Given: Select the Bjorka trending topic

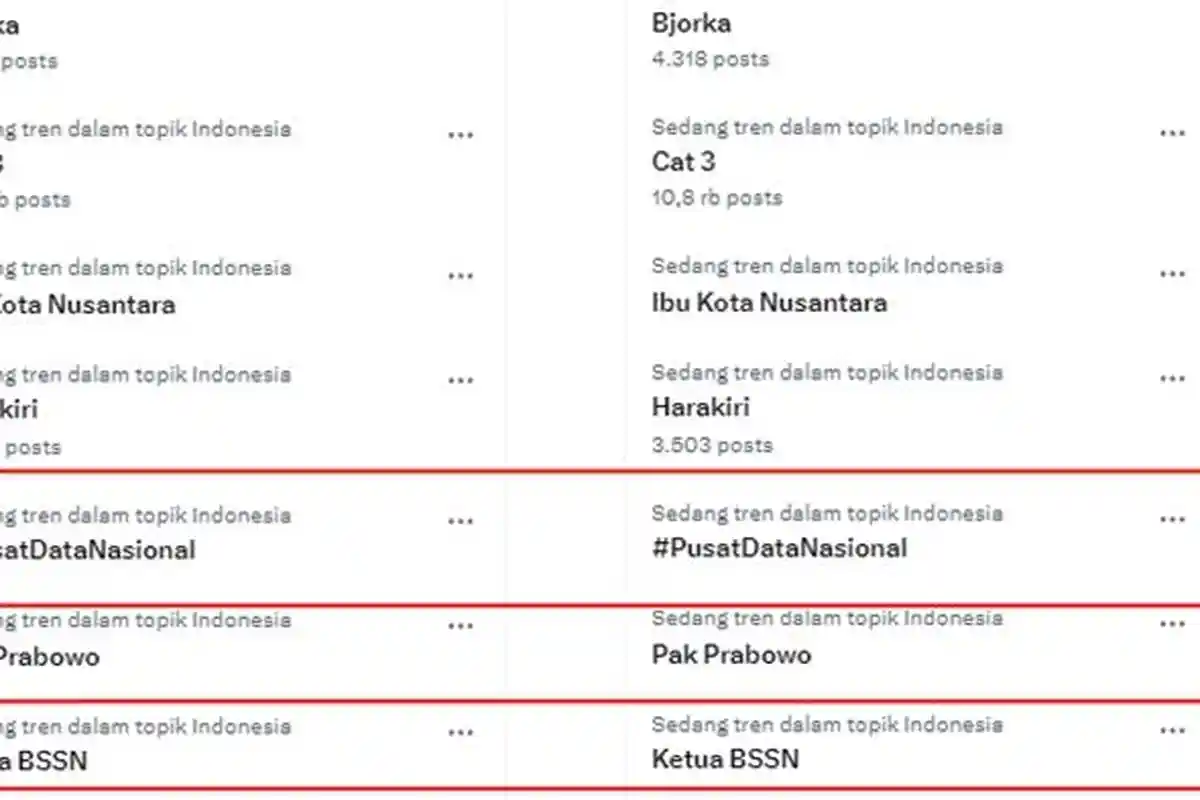Looking at the screenshot, I should (690, 22).
